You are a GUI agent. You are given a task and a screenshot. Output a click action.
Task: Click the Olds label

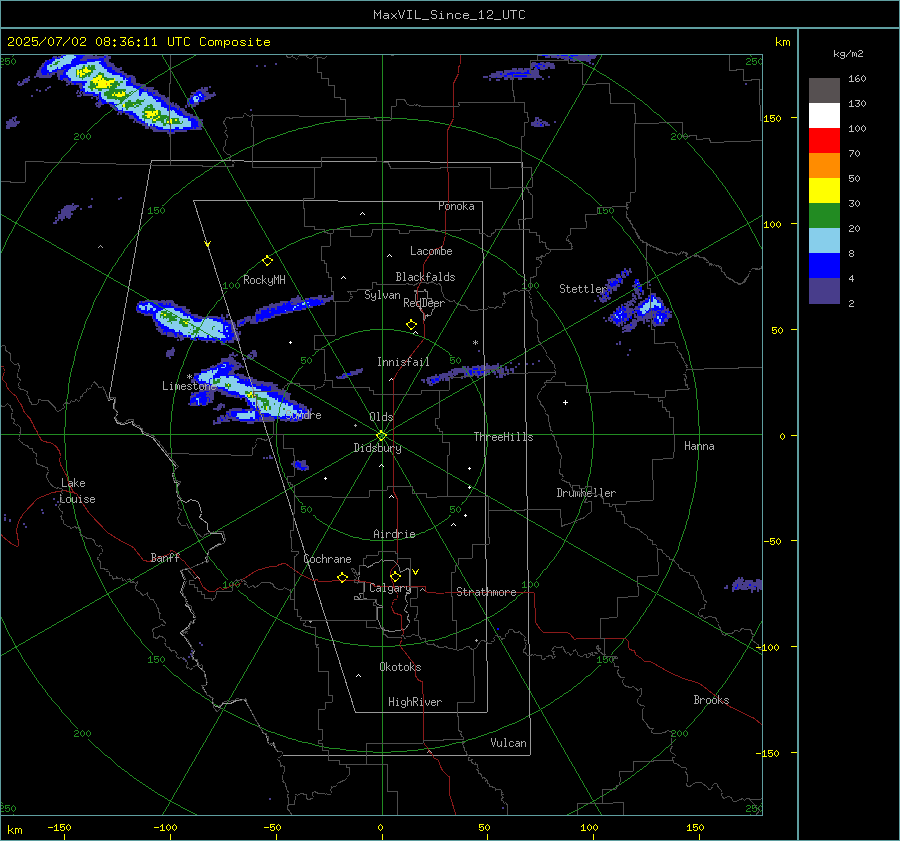(381, 417)
